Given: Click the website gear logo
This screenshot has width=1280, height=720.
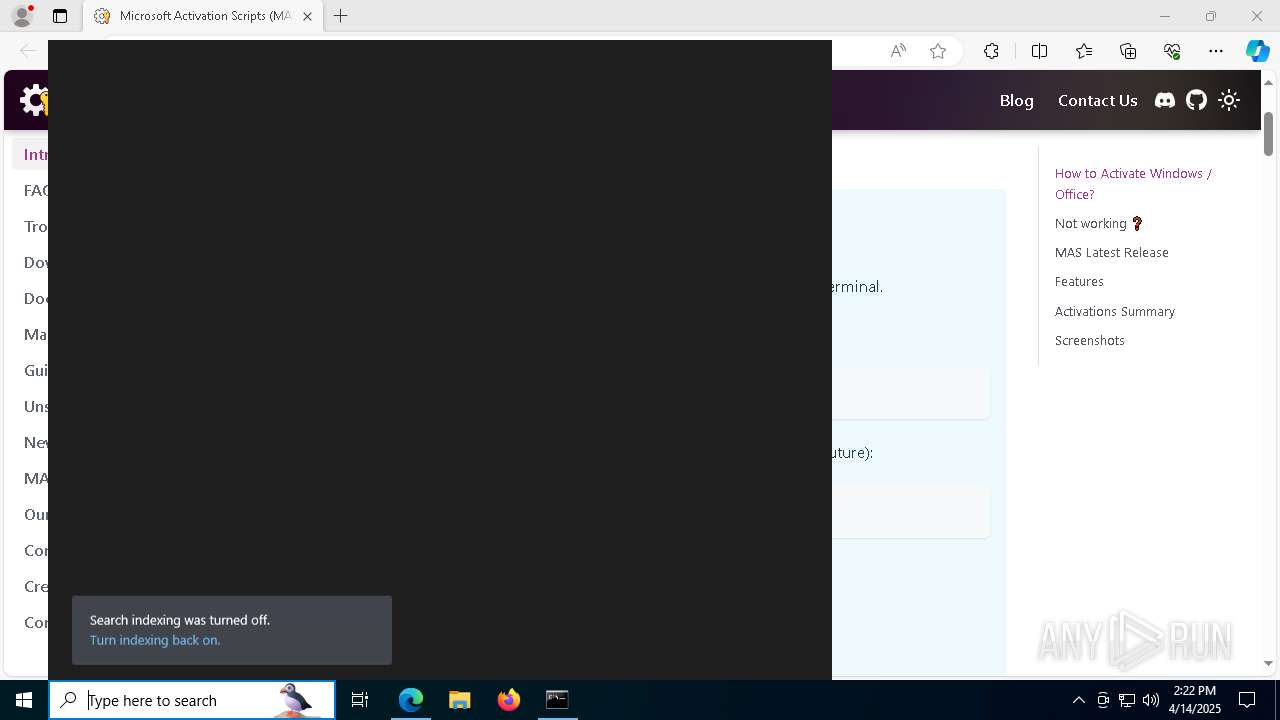Looking at the screenshot, I should point(34,100).
